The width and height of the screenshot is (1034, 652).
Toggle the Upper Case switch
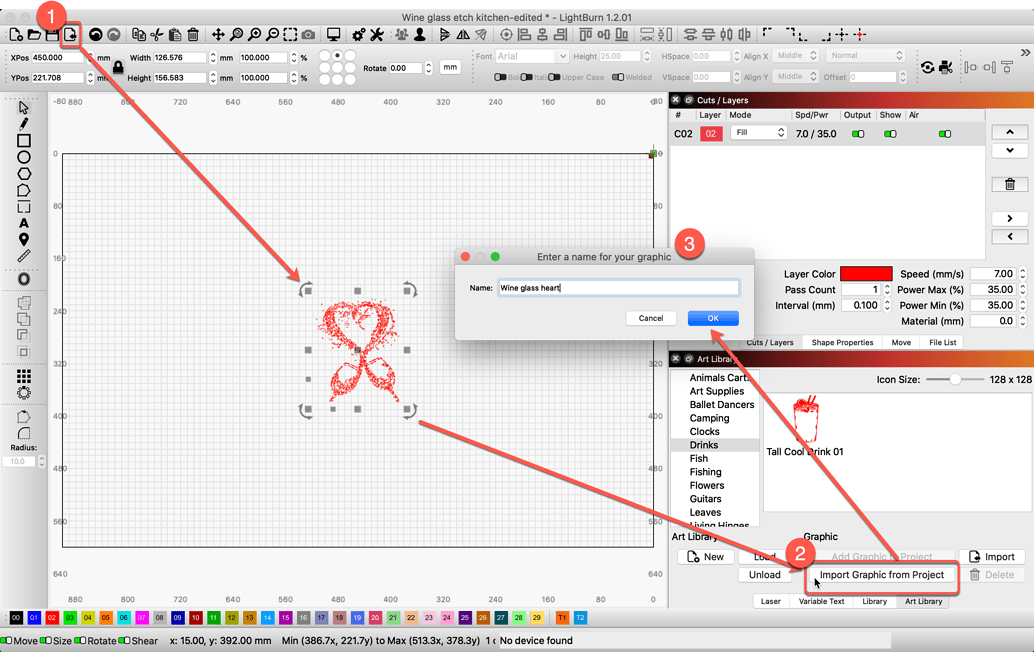[x=554, y=77]
